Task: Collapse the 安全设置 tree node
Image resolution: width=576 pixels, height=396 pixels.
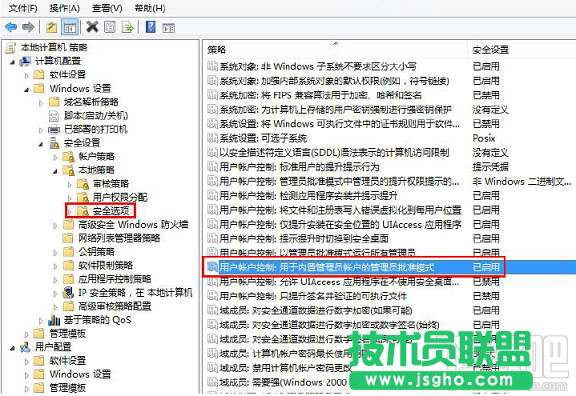Action: [41, 144]
